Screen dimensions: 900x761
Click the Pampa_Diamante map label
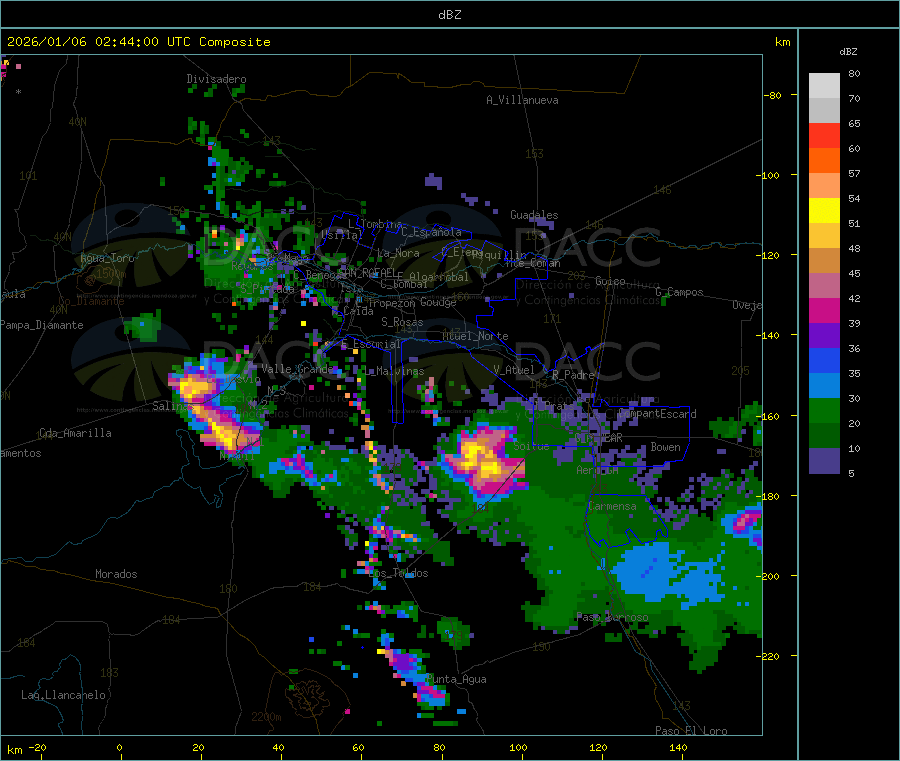pos(41,325)
